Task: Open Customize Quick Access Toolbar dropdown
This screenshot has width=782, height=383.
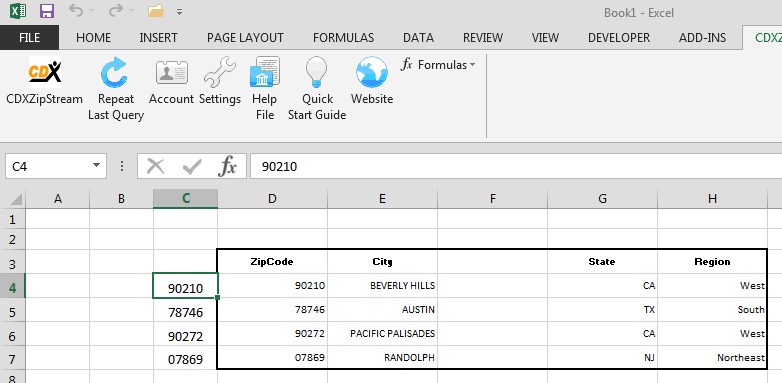Action: [180, 11]
